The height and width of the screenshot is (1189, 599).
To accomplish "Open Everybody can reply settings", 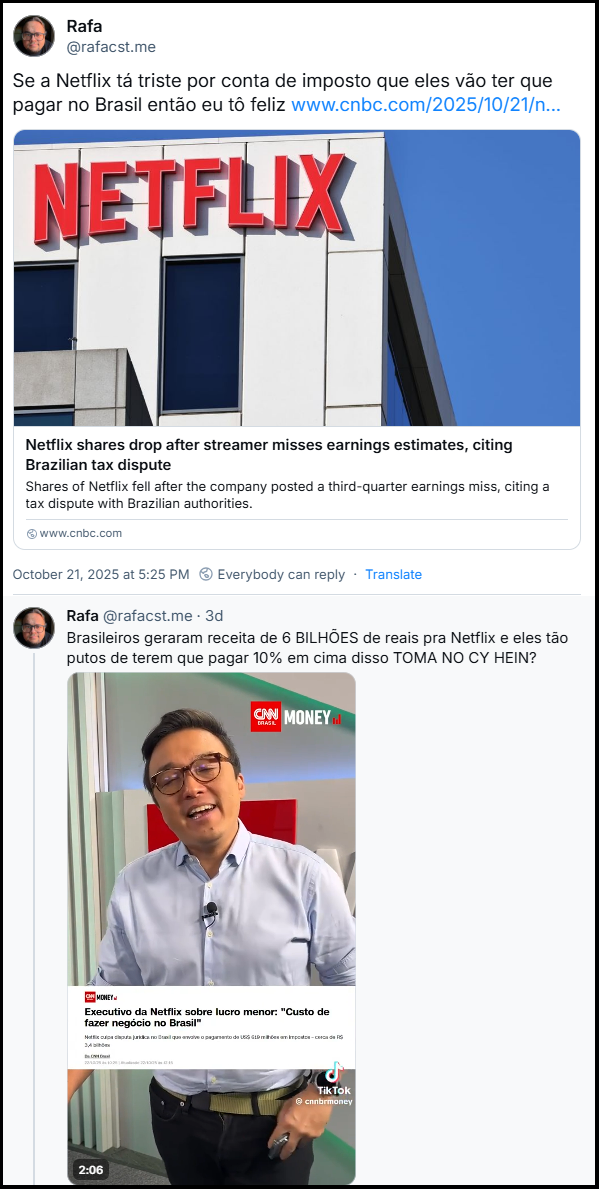I will 281,574.
